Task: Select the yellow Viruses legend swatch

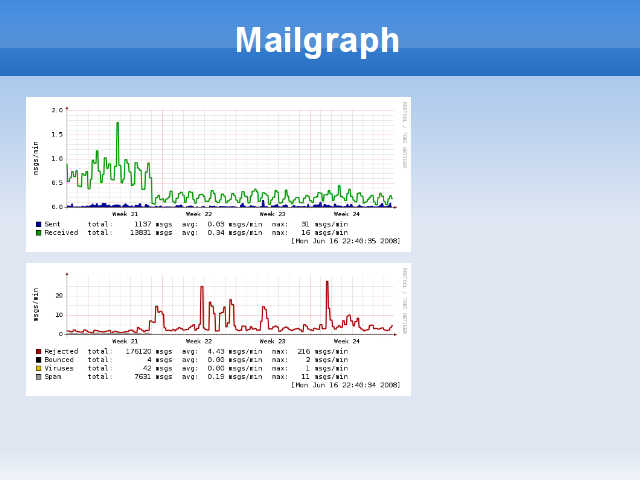Action: 38,368
